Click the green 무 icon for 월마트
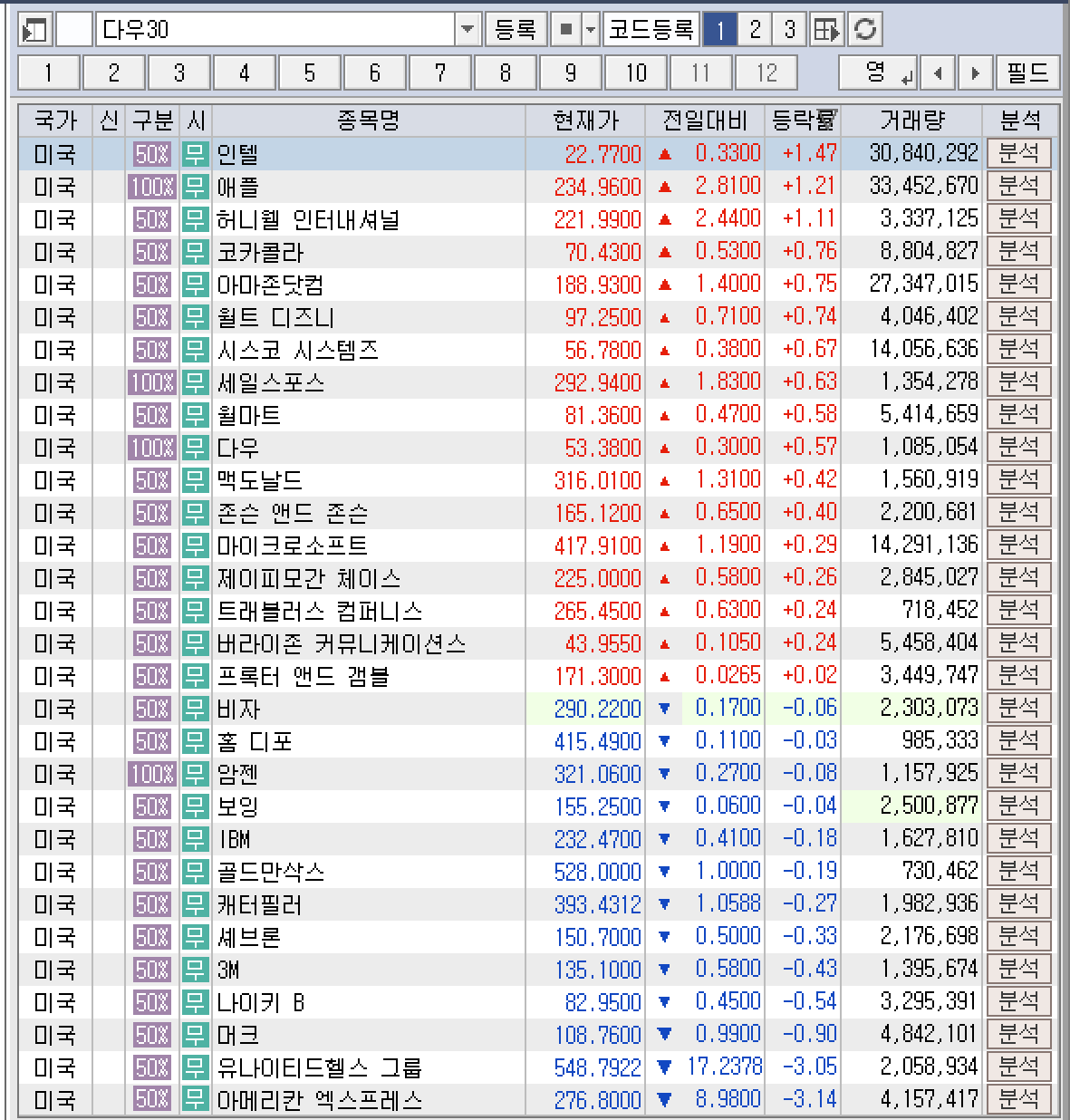The image size is (1070, 1120). pos(195,415)
